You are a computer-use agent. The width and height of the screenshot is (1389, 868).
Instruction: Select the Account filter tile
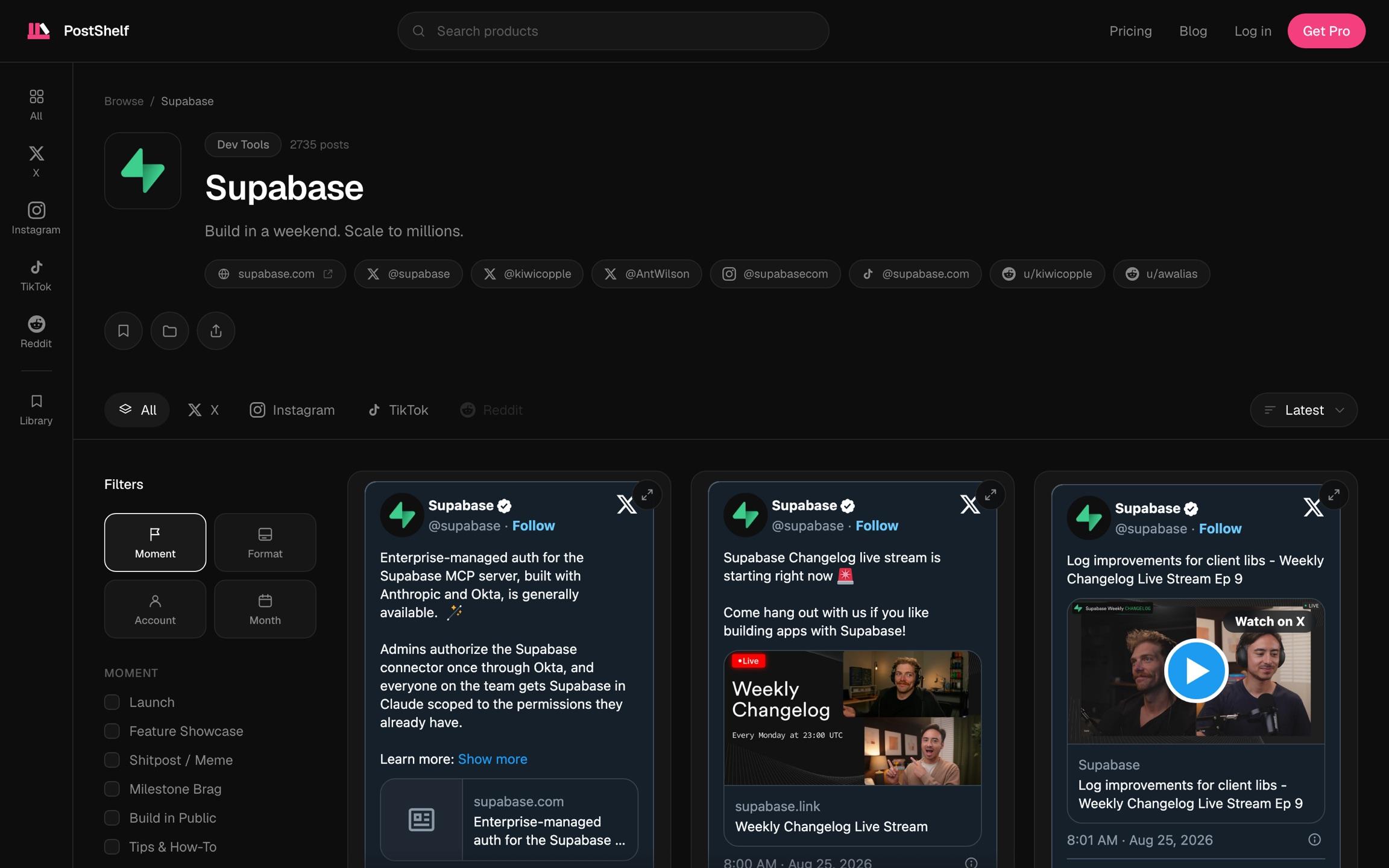pyautogui.click(x=155, y=609)
